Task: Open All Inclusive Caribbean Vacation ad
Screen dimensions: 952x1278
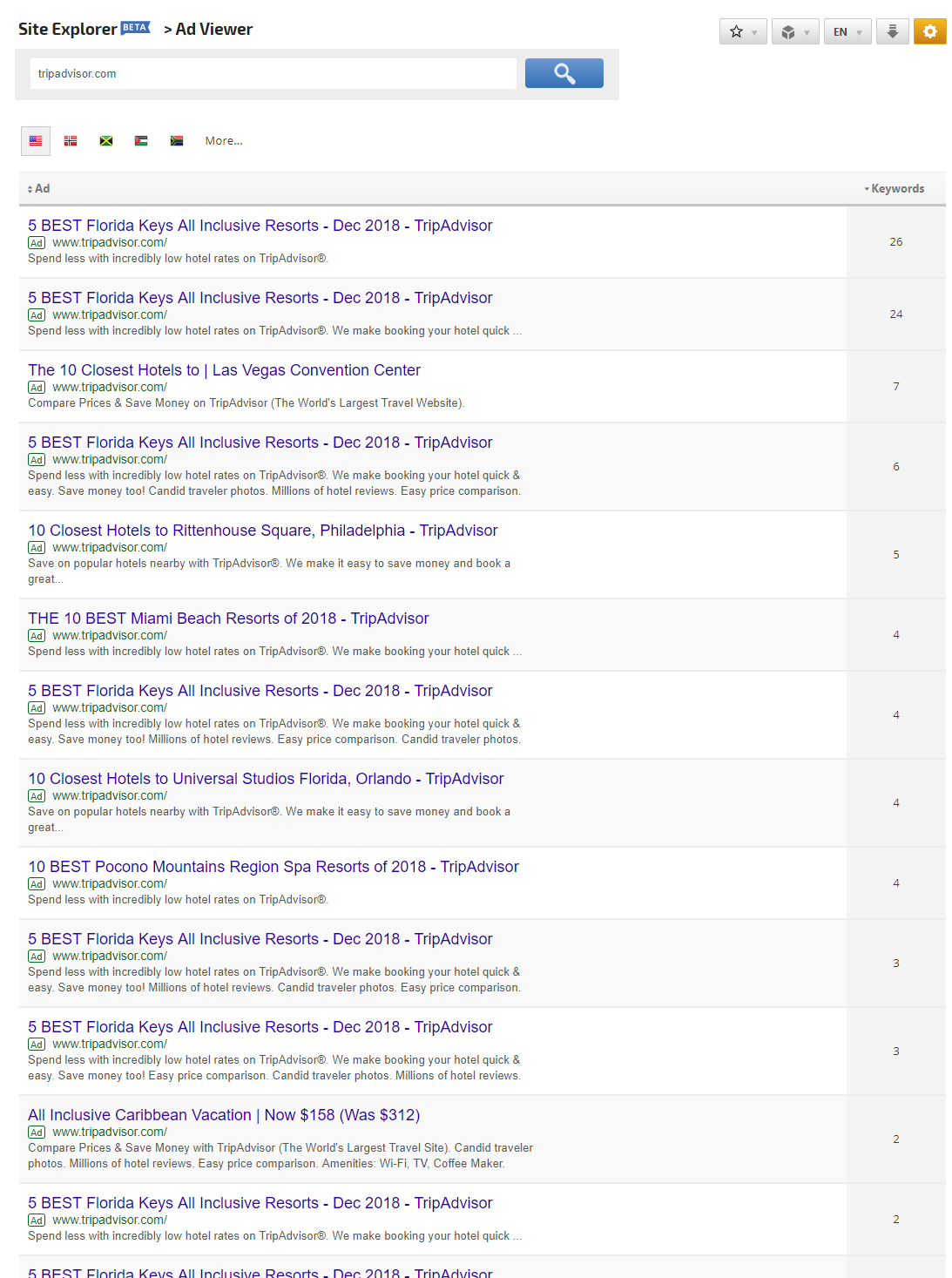Action: [x=224, y=1115]
